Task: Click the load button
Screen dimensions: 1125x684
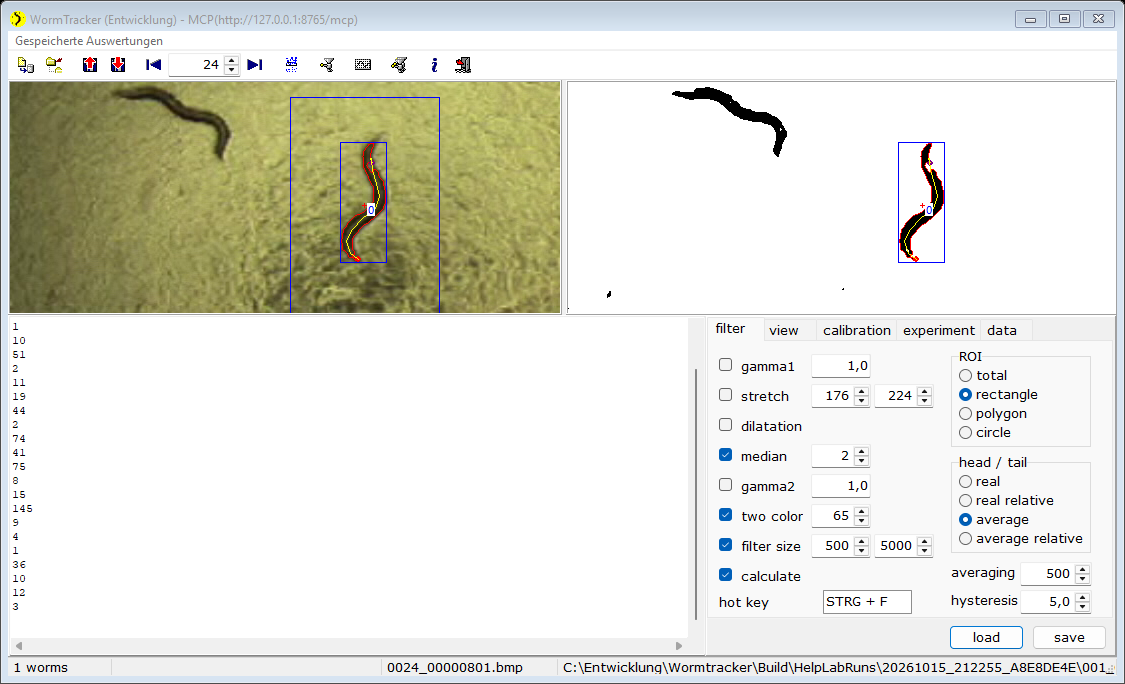Action: (986, 637)
